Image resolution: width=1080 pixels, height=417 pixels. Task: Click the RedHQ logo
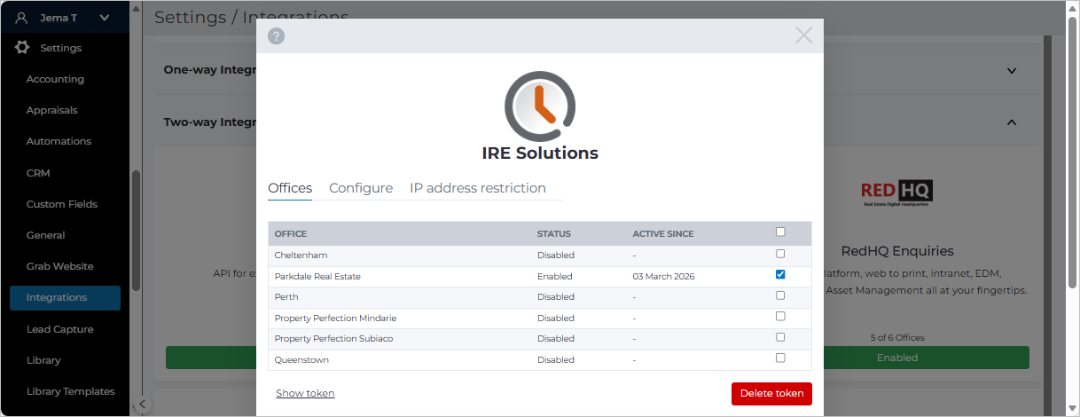point(897,193)
